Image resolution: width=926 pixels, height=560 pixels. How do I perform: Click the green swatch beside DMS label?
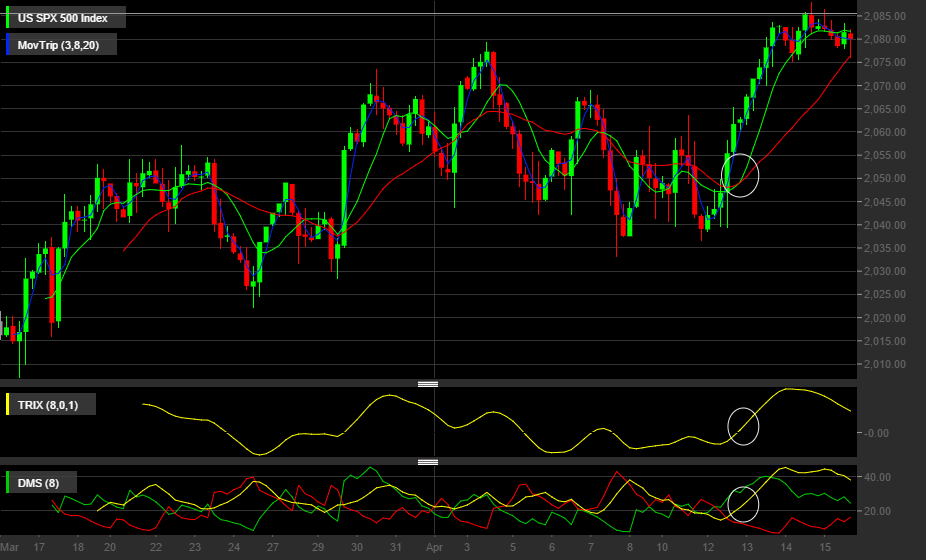coord(7,483)
